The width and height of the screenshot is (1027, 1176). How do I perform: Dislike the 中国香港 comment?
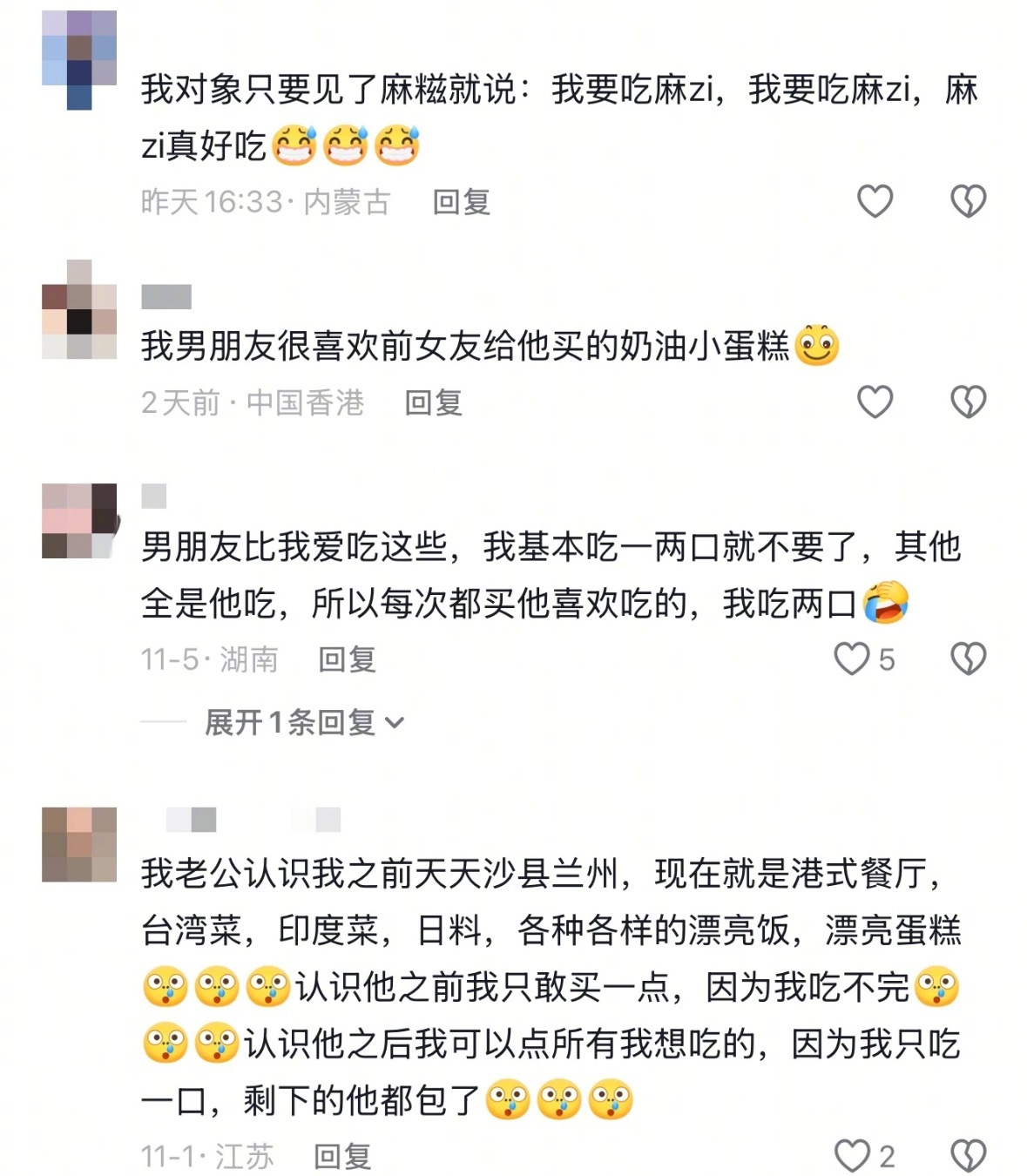[x=968, y=402]
